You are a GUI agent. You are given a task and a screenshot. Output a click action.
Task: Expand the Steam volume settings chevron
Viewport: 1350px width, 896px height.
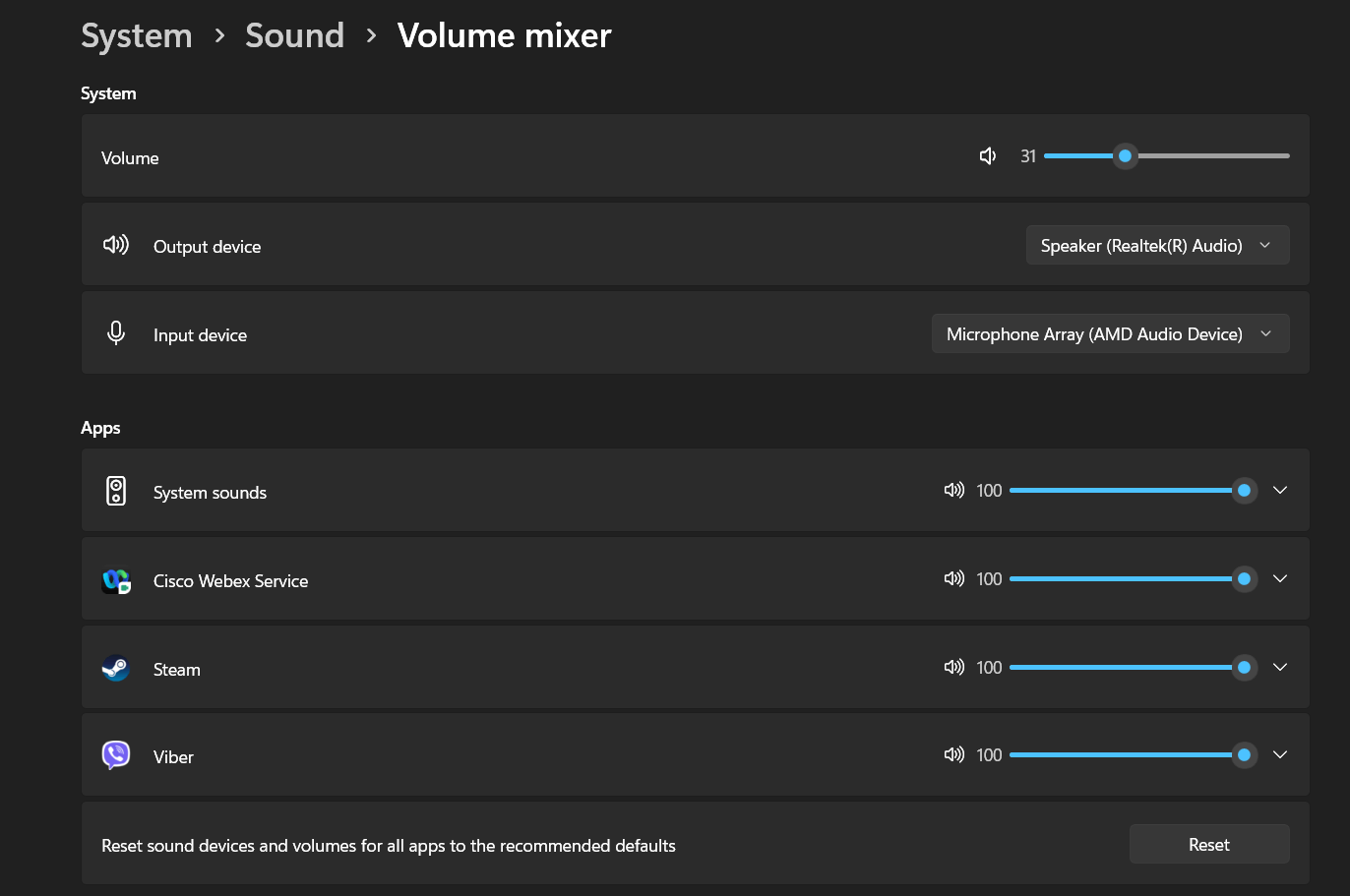(x=1280, y=667)
